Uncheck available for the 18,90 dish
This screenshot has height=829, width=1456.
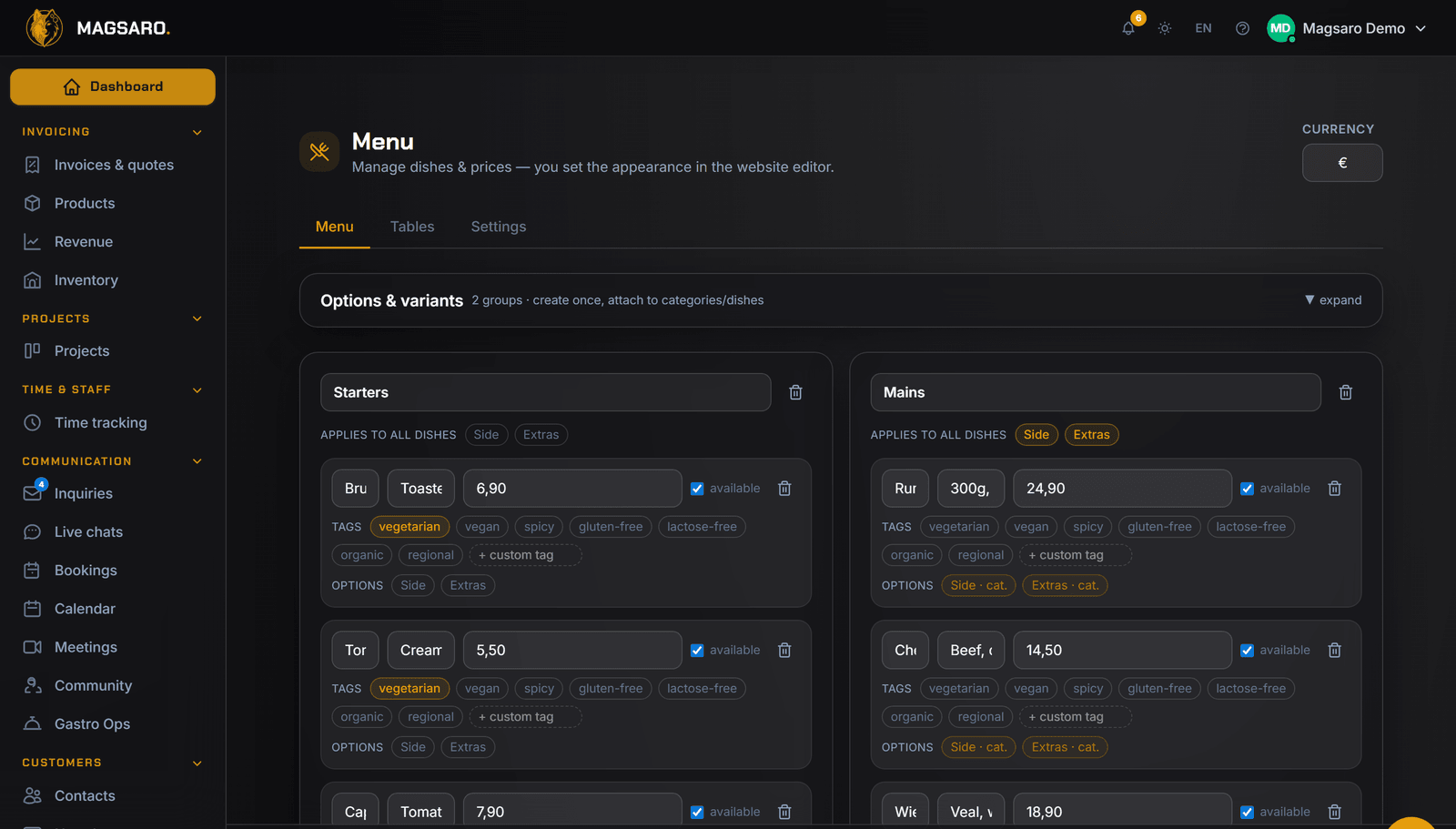pyautogui.click(x=1248, y=812)
